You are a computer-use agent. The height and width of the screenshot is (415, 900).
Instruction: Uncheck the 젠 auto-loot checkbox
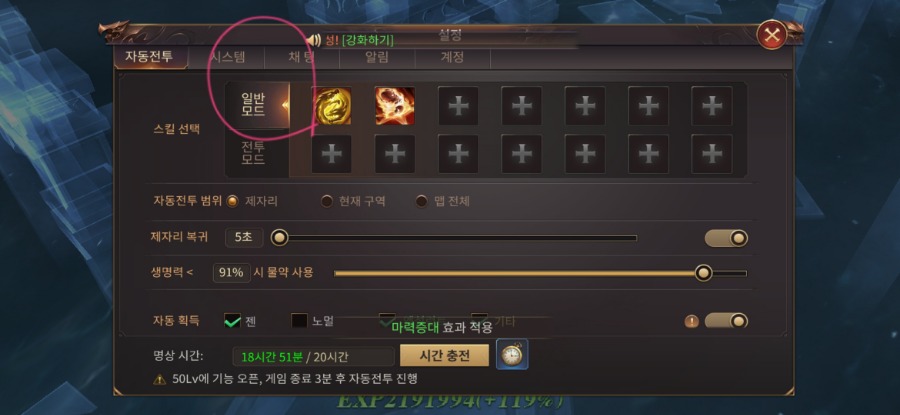(x=232, y=321)
